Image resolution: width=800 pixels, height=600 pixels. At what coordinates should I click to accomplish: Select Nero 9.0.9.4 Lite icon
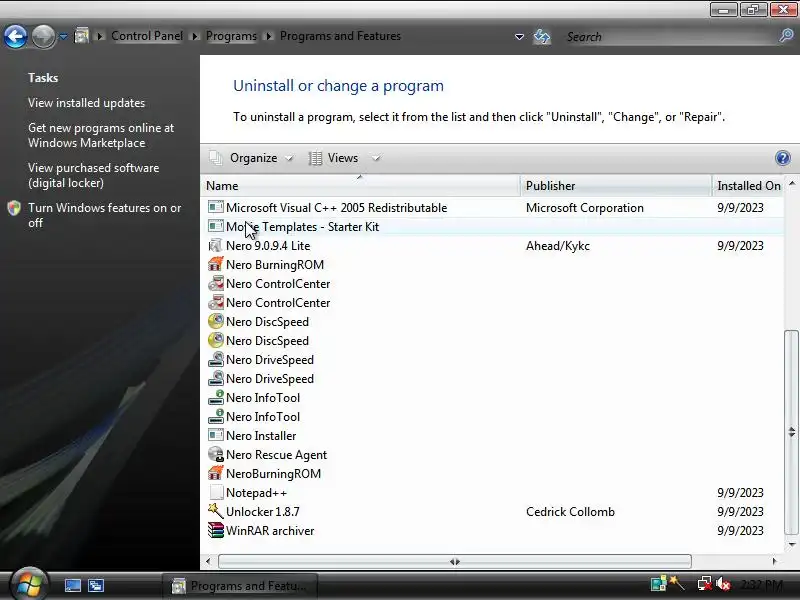click(216, 245)
